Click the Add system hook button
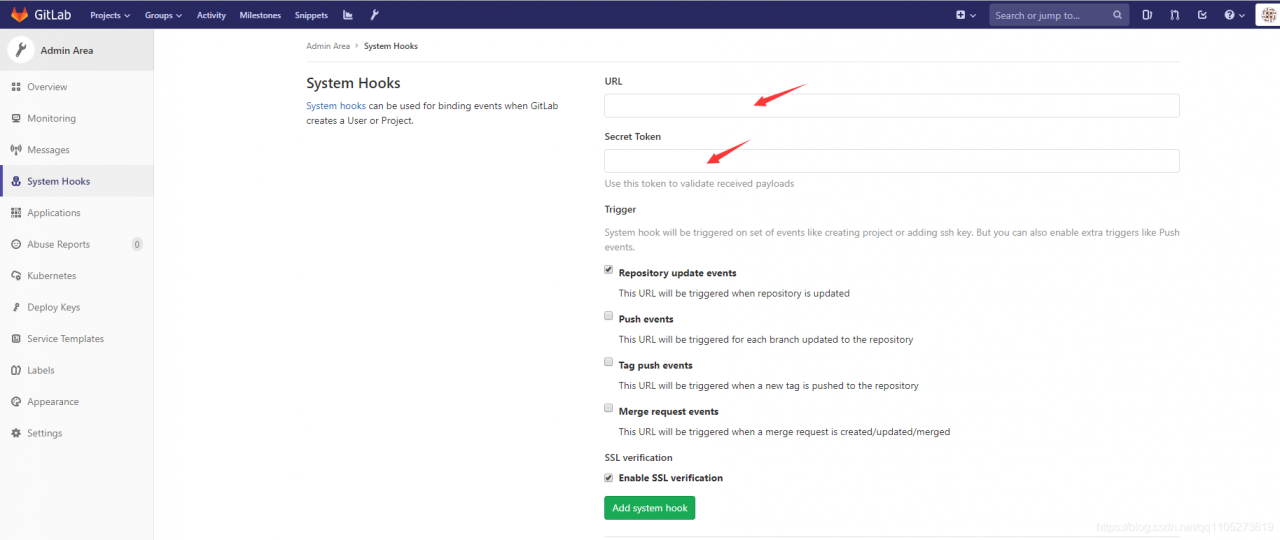The image size is (1280, 540). (x=649, y=508)
